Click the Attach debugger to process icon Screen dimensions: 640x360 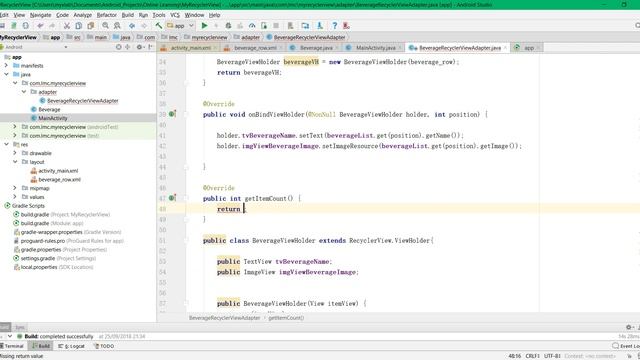pyautogui.click(x=264, y=26)
